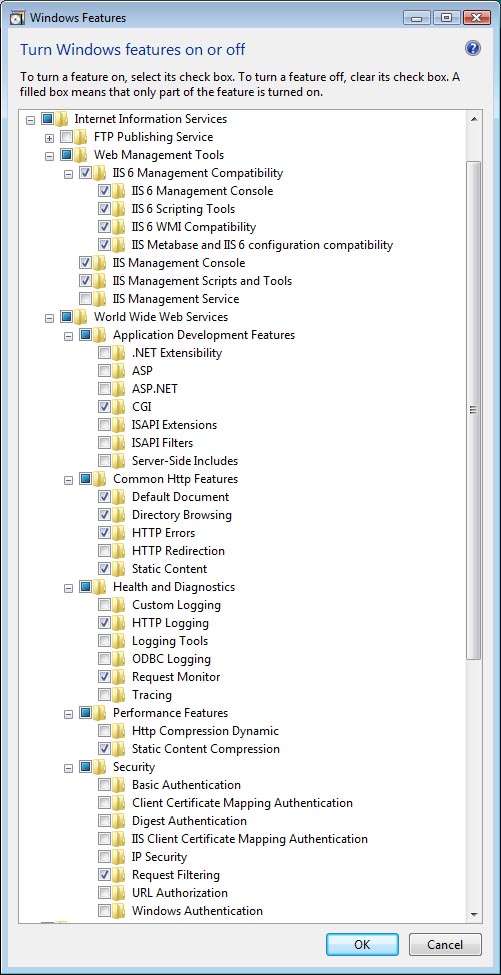This screenshot has height=975, width=501.
Task: Click the Tracing folder icon
Action: 119,695
